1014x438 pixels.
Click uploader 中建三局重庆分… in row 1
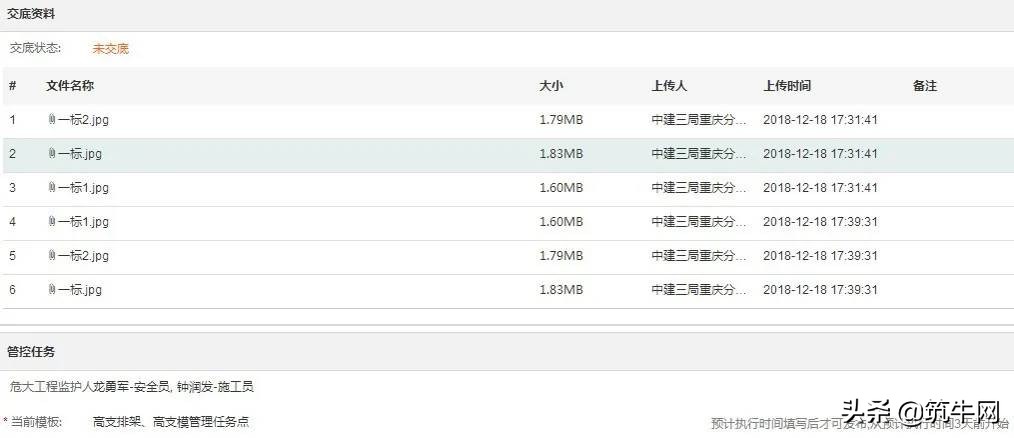(699, 120)
